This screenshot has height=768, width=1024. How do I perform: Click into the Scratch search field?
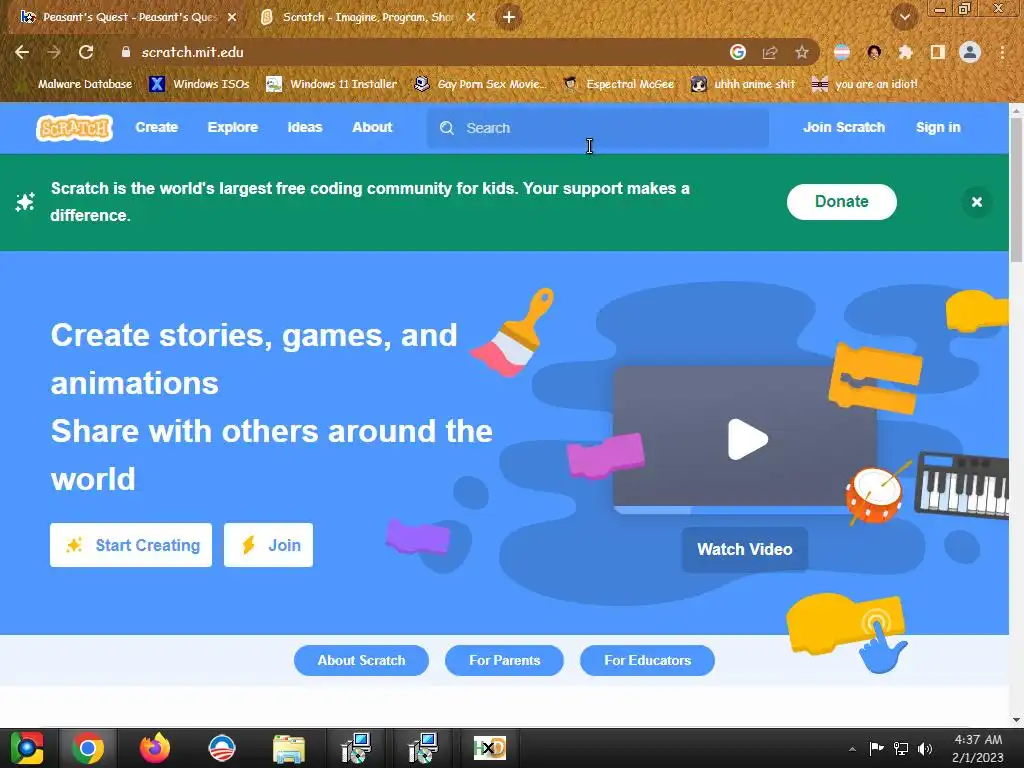pyautogui.click(x=598, y=128)
